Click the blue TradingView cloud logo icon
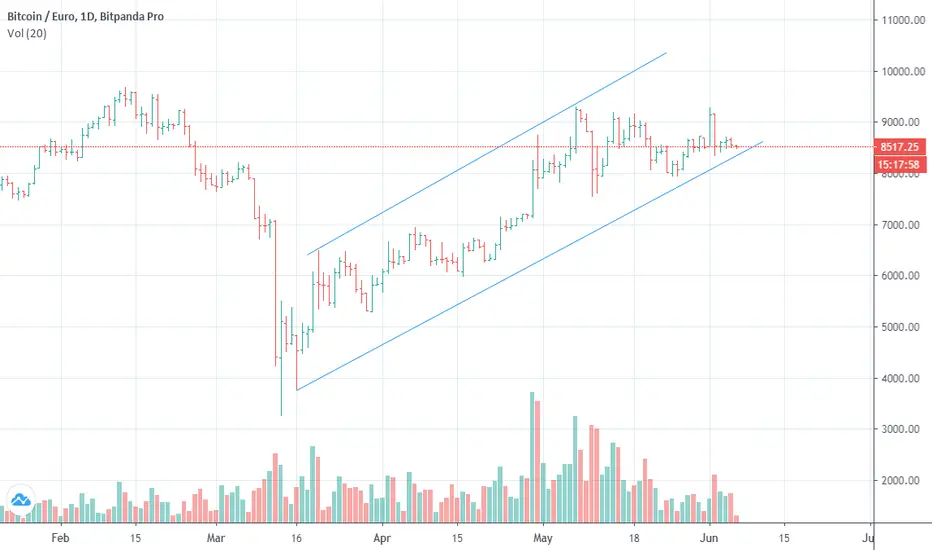 coord(20,500)
